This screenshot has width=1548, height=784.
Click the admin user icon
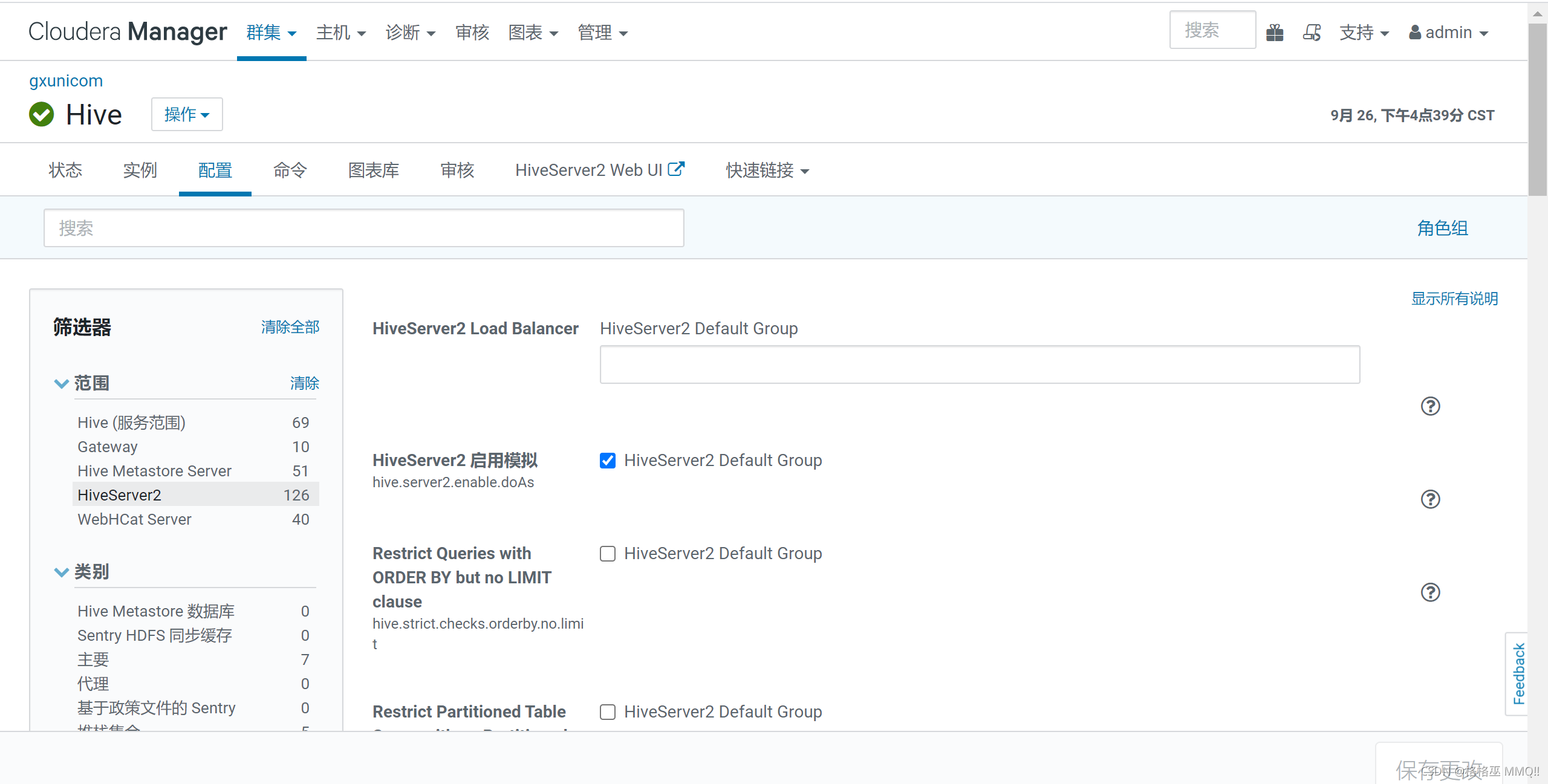point(1415,32)
